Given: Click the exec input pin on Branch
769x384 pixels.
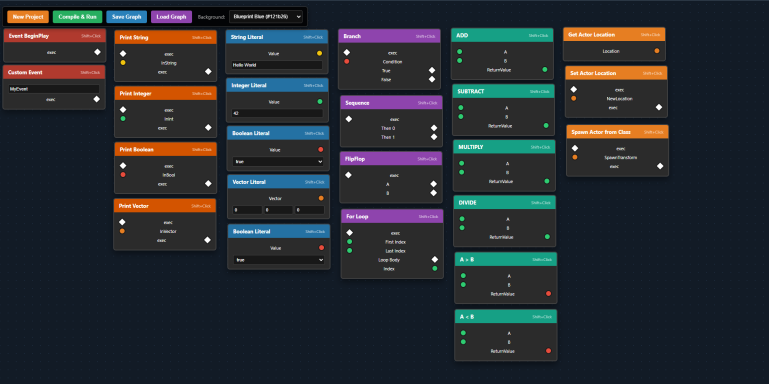Looking at the screenshot, I should click(x=347, y=52).
